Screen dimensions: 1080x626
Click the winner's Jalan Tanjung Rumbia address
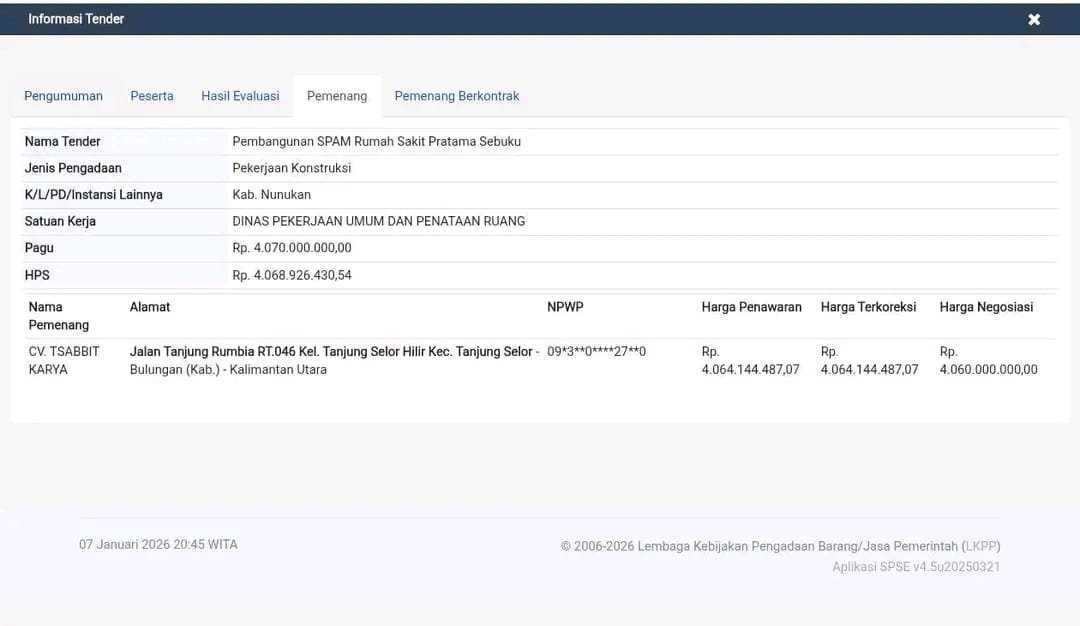click(334, 360)
